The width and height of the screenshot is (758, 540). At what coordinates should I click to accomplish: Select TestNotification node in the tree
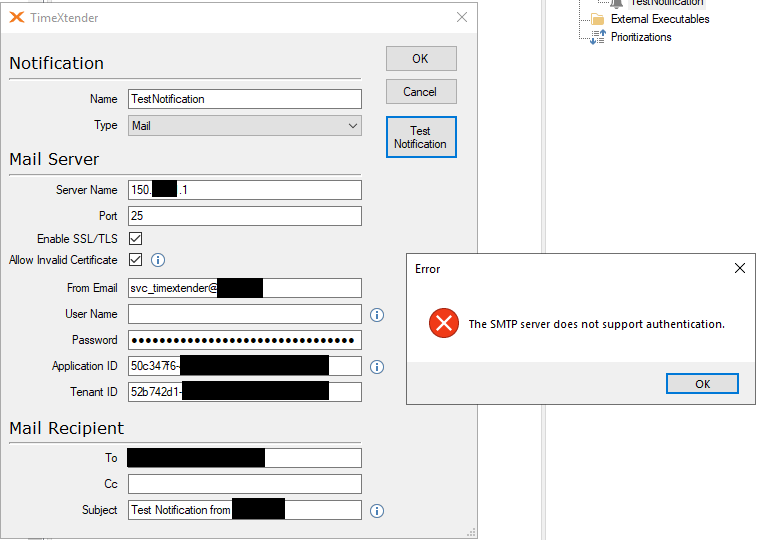point(667,3)
